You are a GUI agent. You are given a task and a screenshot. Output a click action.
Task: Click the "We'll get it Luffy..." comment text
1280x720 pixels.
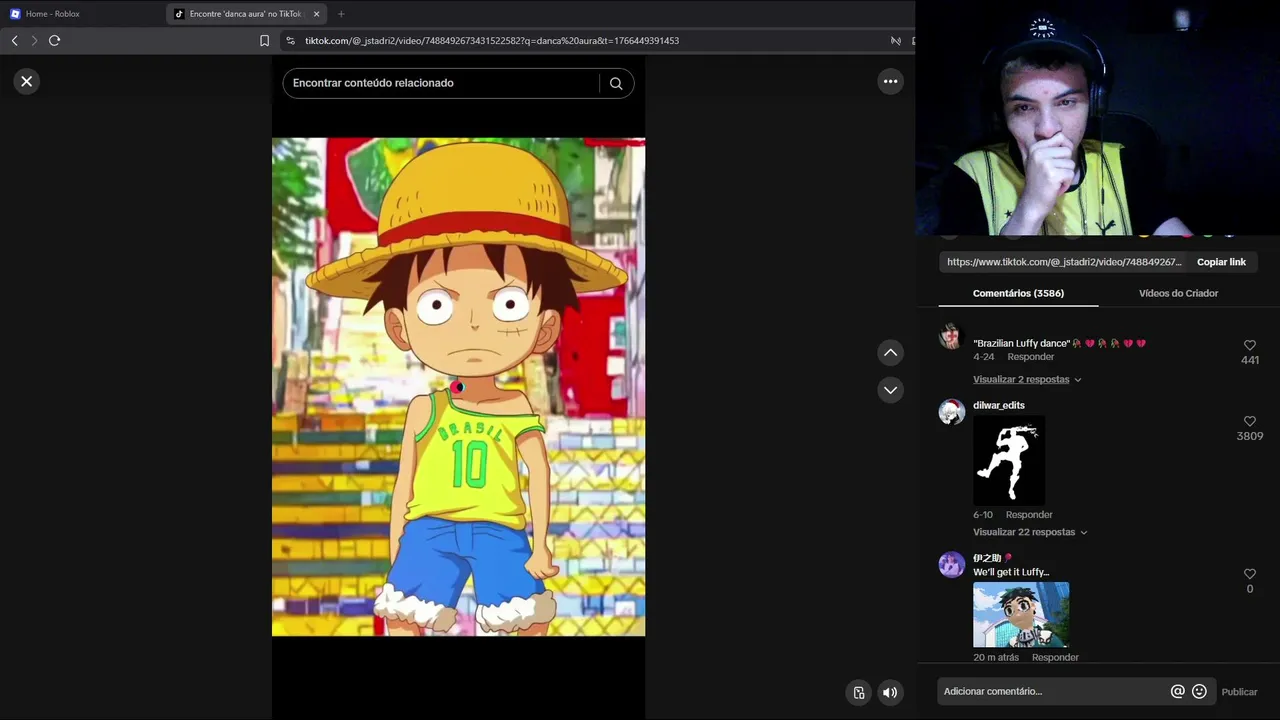[x=1011, y=572]
